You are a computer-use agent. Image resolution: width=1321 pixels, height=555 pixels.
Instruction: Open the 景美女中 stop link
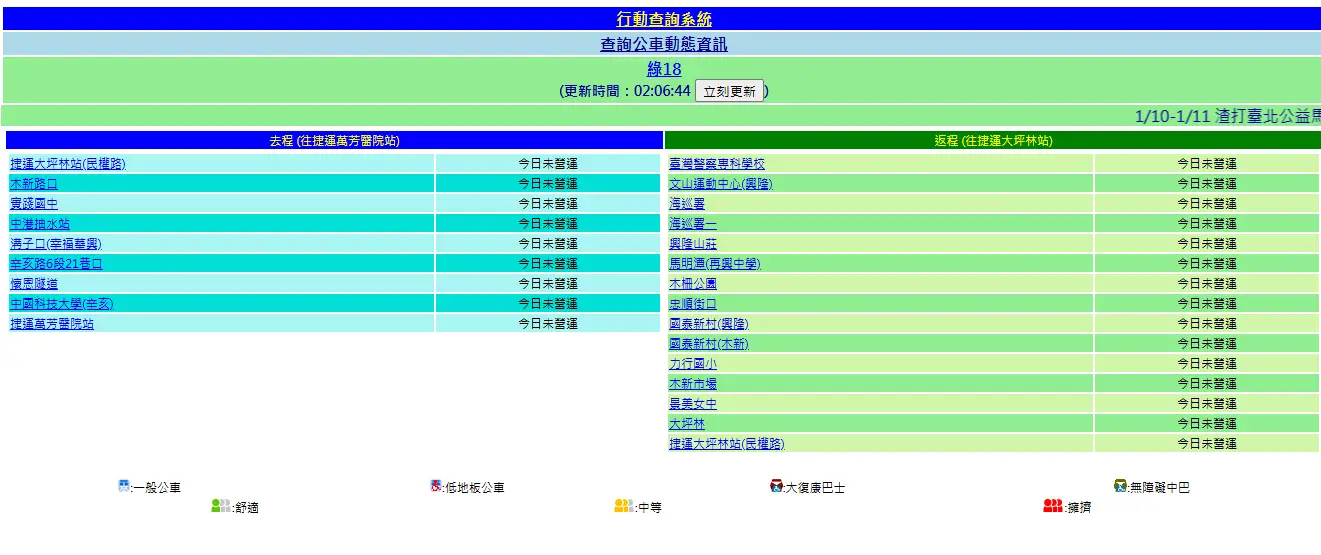click(693, 404)
